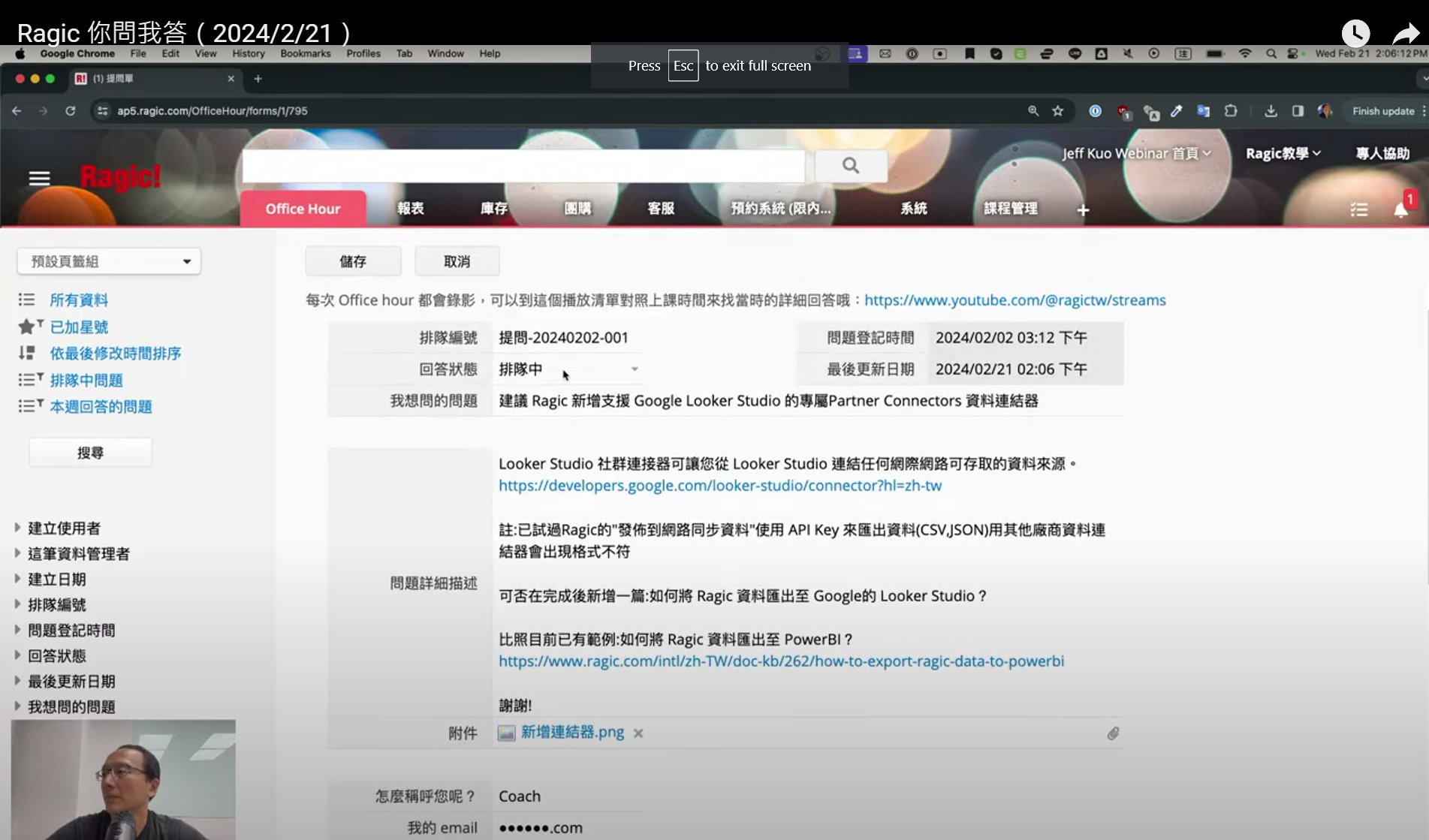Open the task list icon beside the bell
Screen dimensions: 1429x840
[x=1358, y=210]
